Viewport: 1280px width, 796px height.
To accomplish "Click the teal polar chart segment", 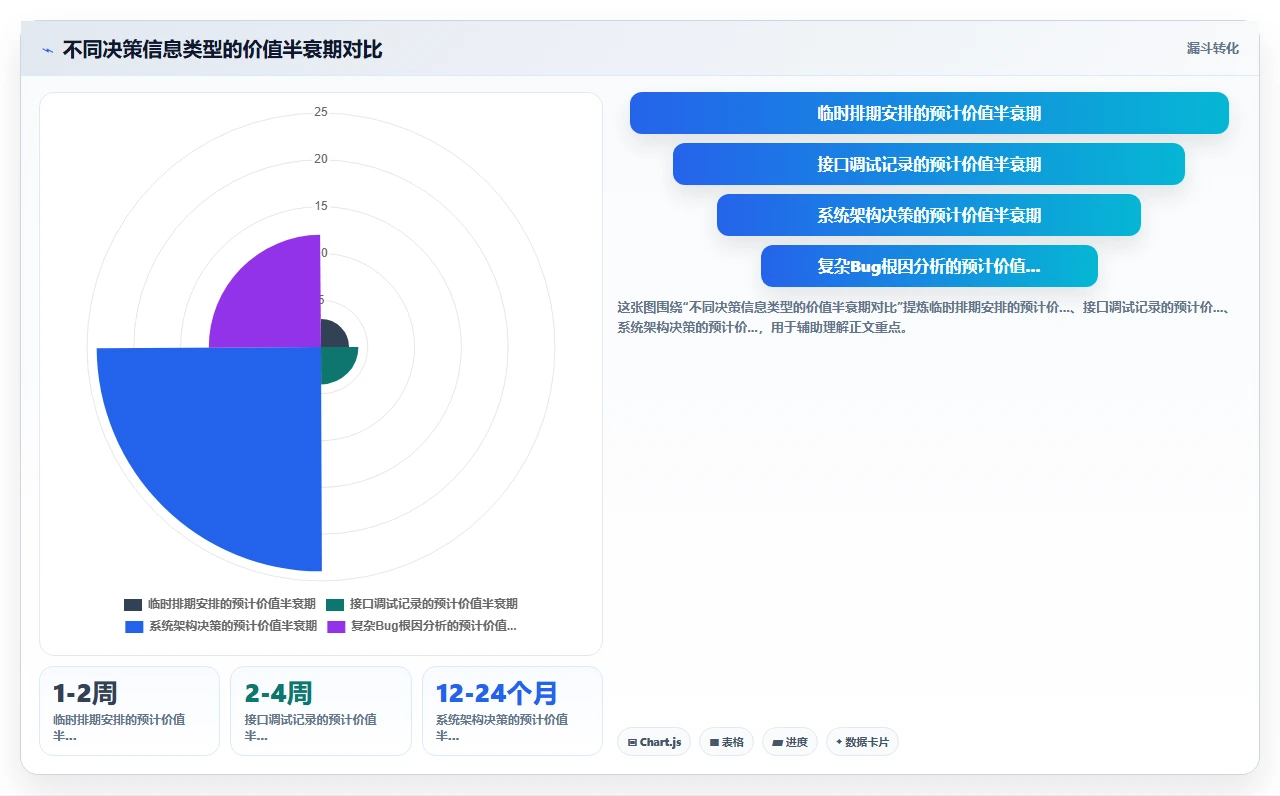I will [x=335, y=362].
